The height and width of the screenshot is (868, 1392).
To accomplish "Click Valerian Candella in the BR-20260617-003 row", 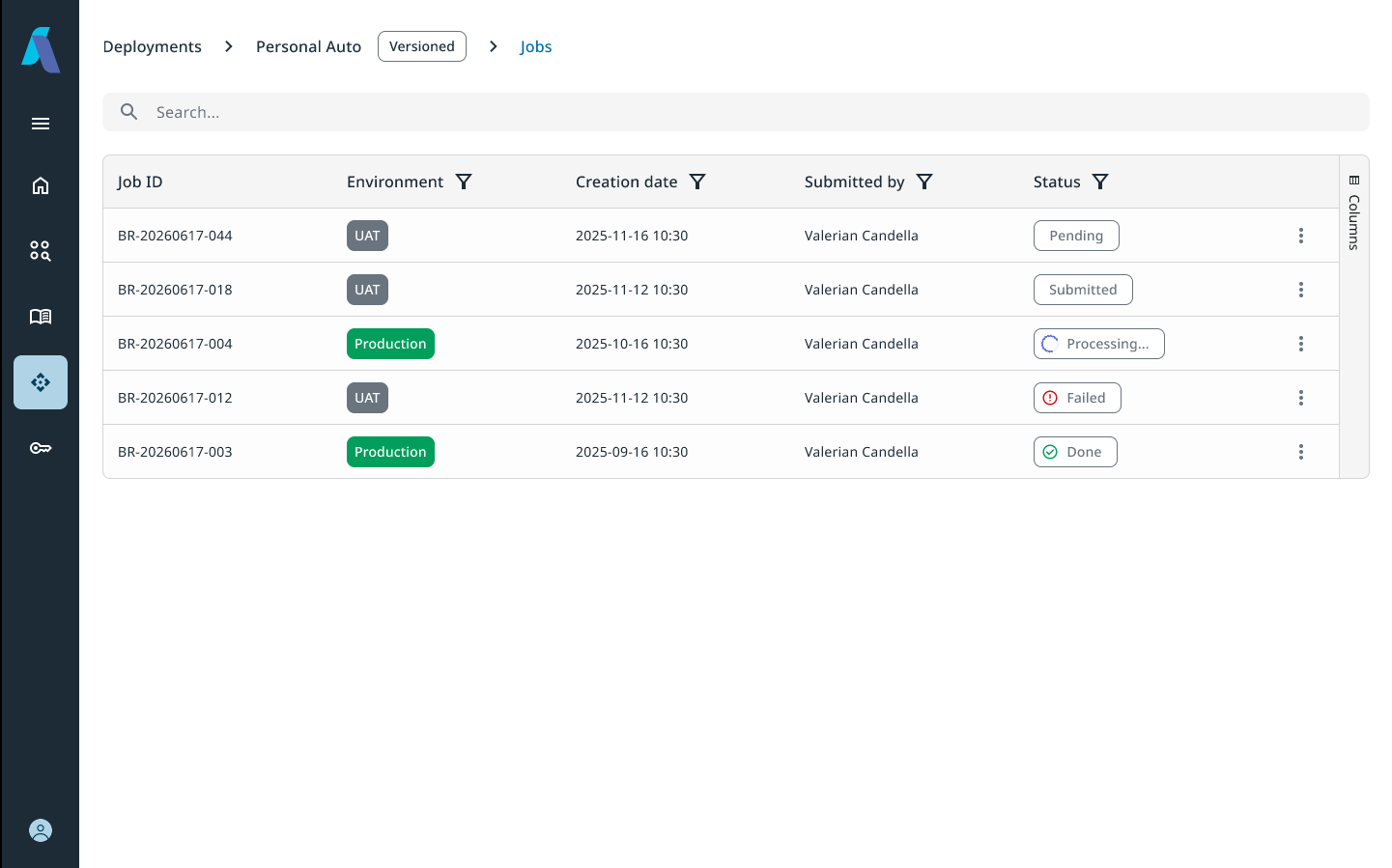I will coord(862,452).
